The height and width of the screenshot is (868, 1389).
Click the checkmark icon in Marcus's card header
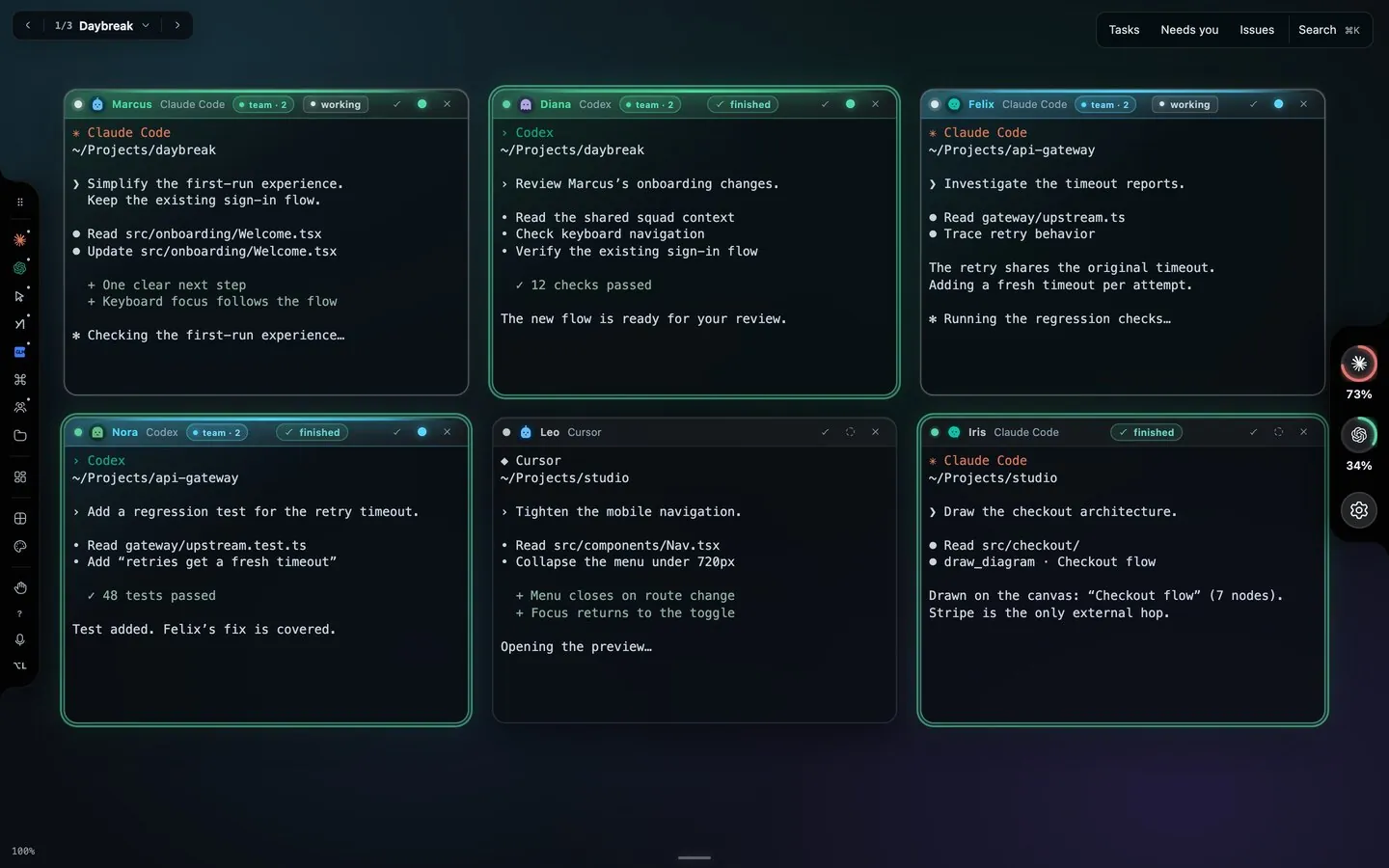396,104
